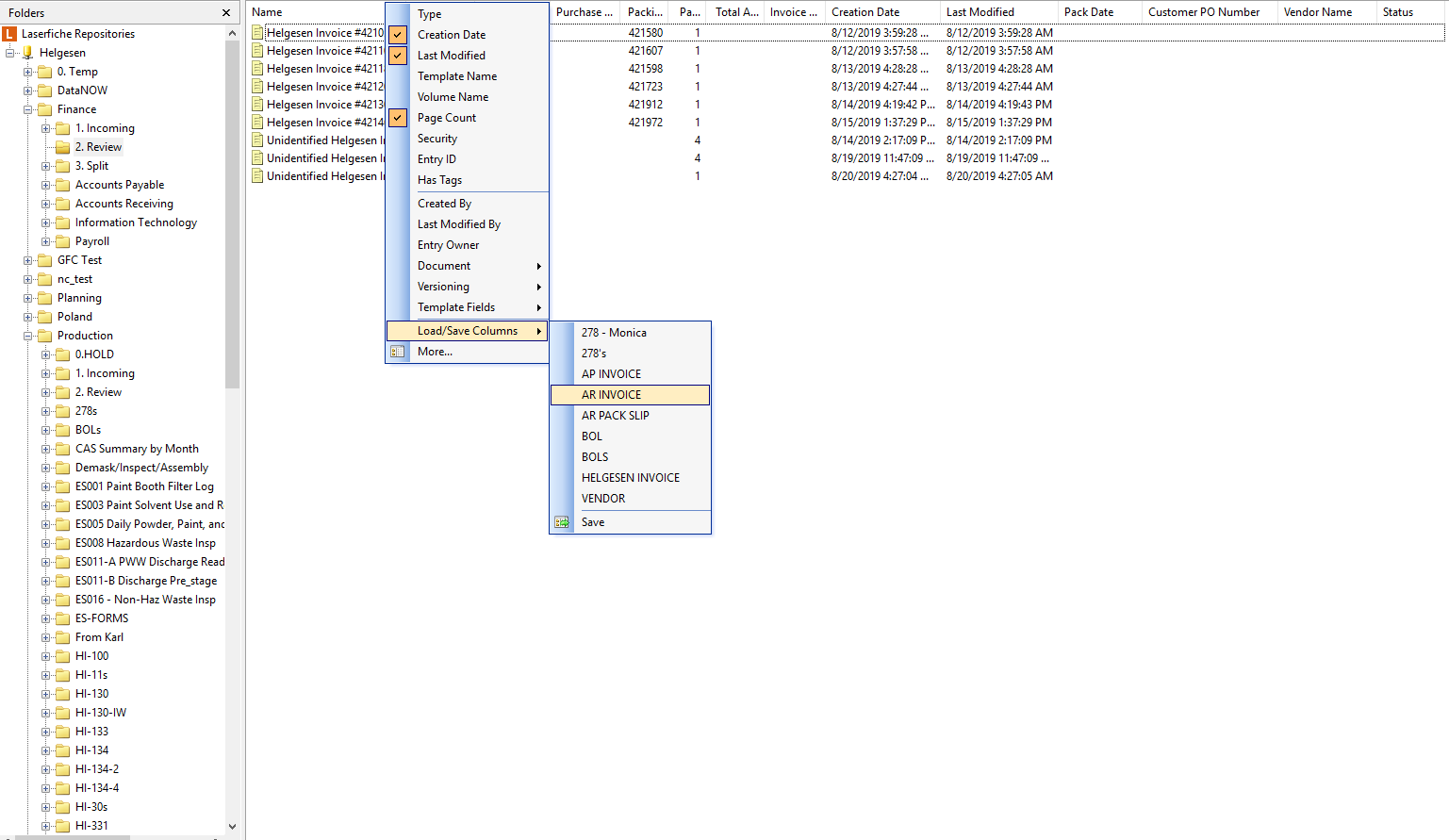
Task: Sort by the Vendor Name column header
Action: click(x=1317, y=12)
